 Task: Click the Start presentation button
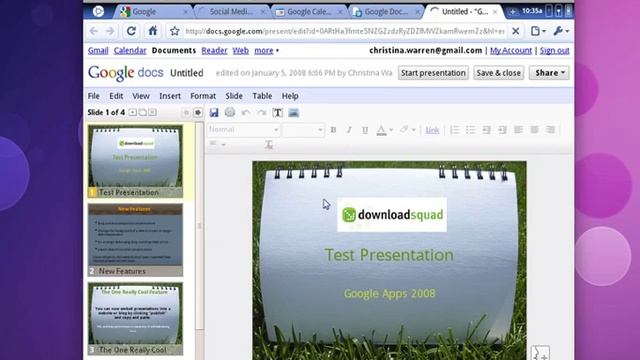tap(433, 73)
